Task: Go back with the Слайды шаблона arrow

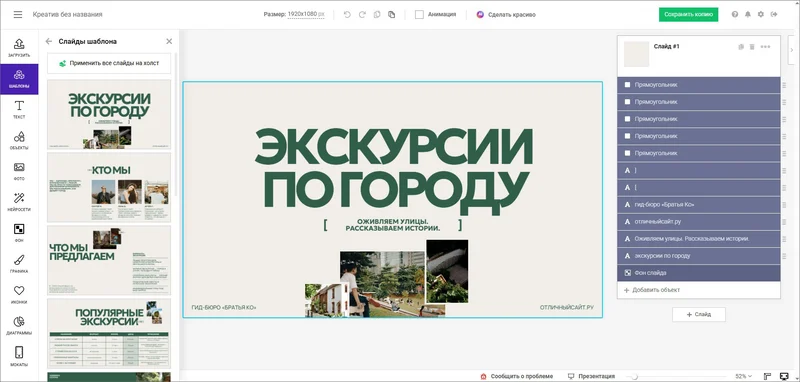Action: (x=49, y=41)
